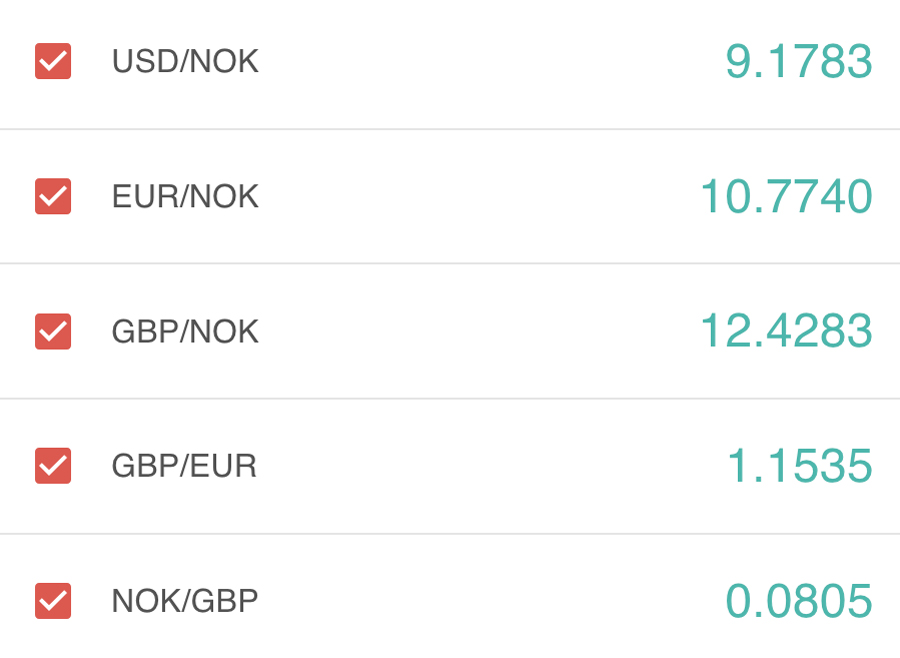Open the GBP/EUR pair label
The height and width of the screenshot is (658, 900).
(x=184, y=466)
